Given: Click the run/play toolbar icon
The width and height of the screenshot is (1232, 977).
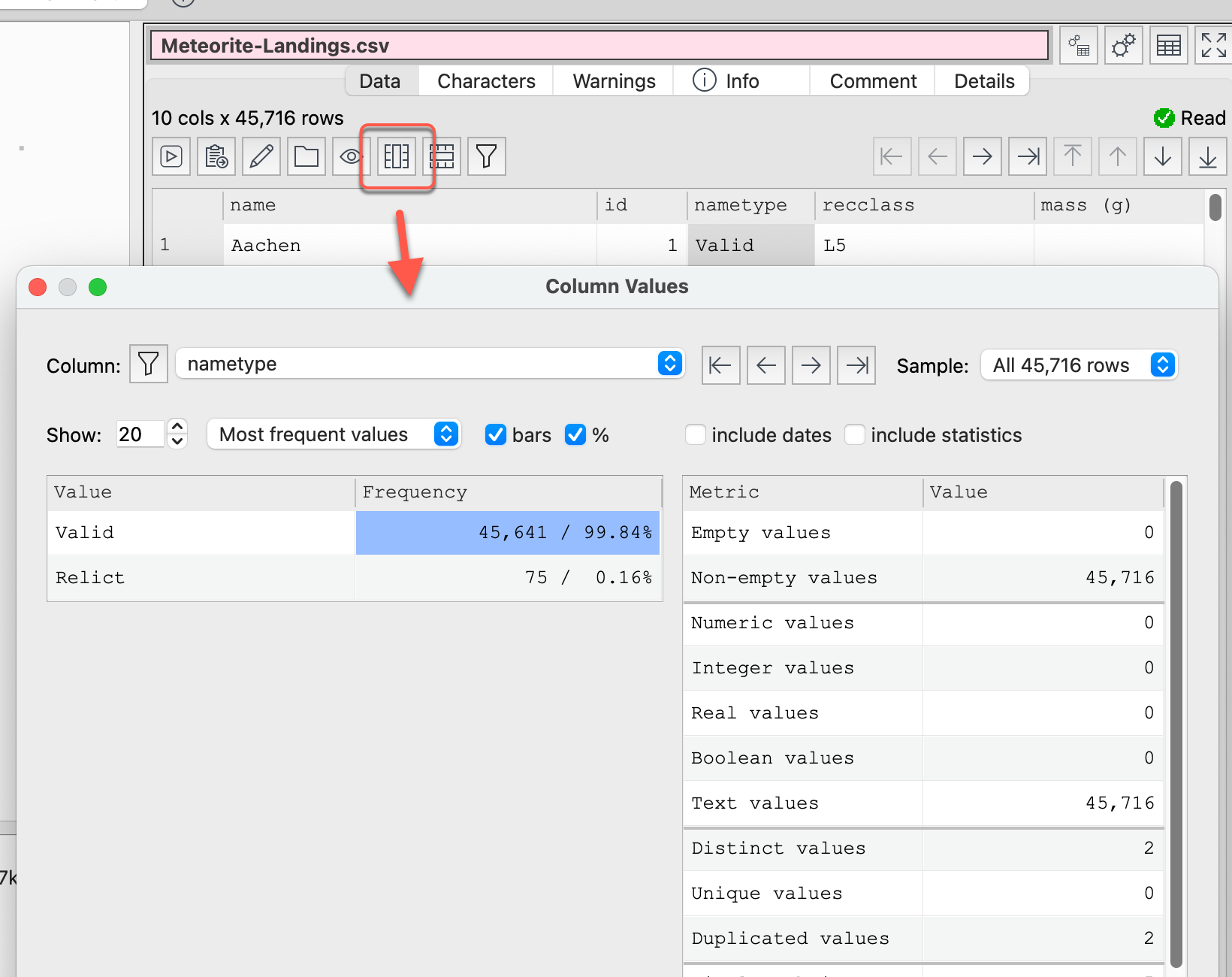Looking at the screenshot, I should tap(171, 156).
